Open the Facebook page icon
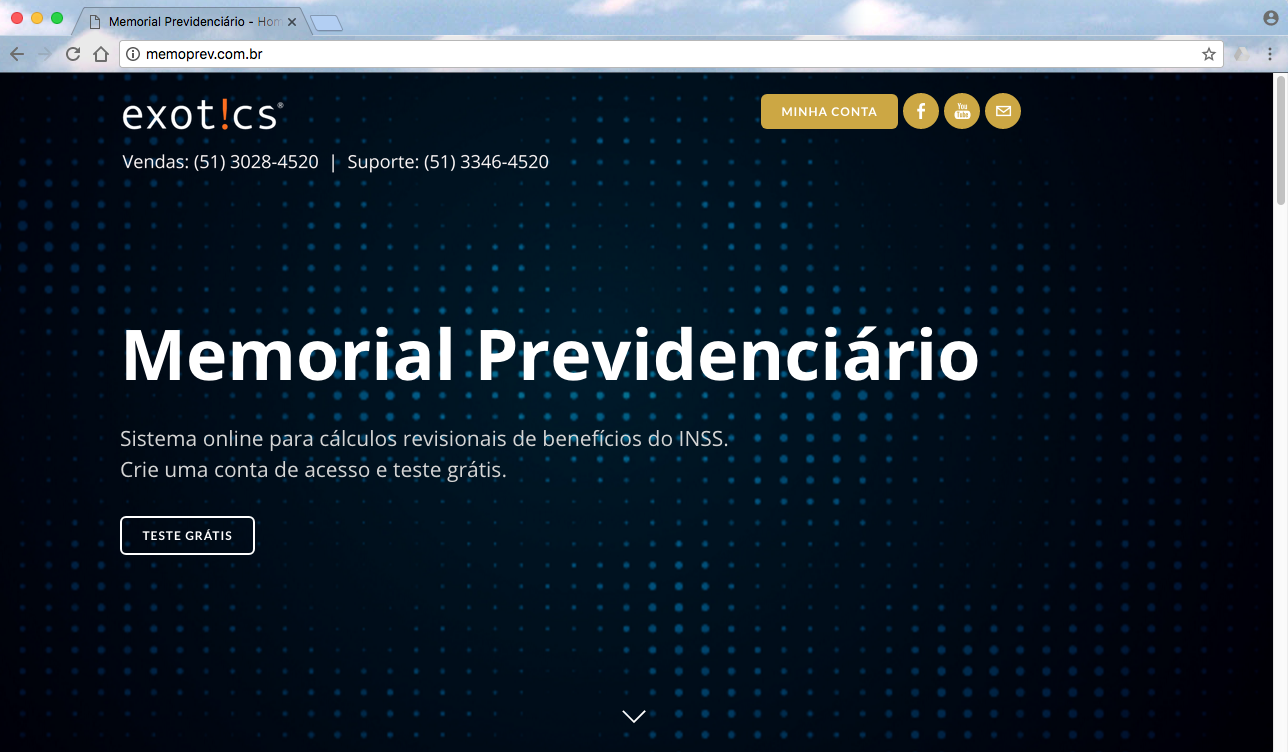1288x752 pixels. pyautogui.click(x=920, y=111)
